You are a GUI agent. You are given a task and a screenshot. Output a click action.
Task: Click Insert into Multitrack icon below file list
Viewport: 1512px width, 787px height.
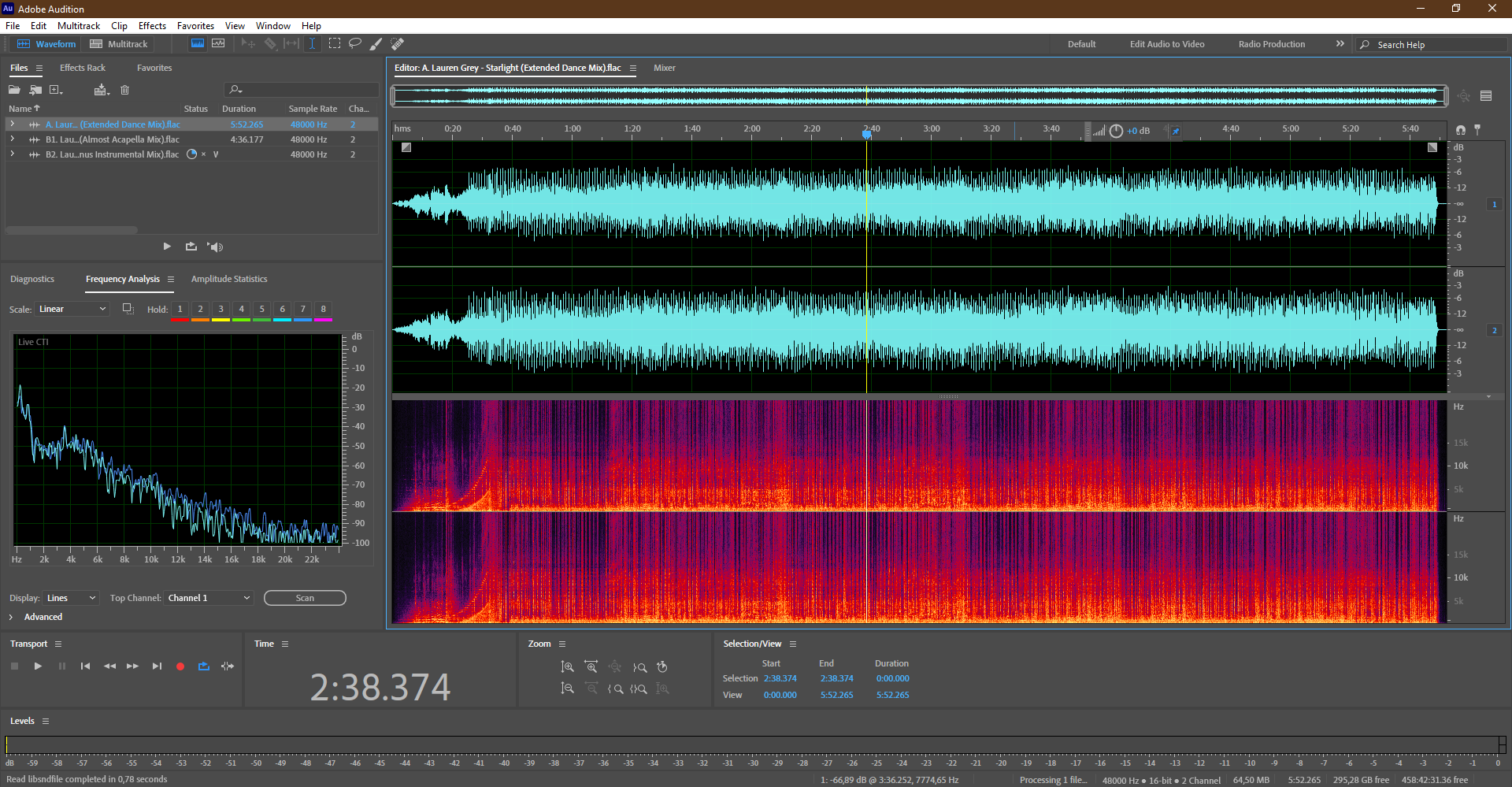click(191, 247)
